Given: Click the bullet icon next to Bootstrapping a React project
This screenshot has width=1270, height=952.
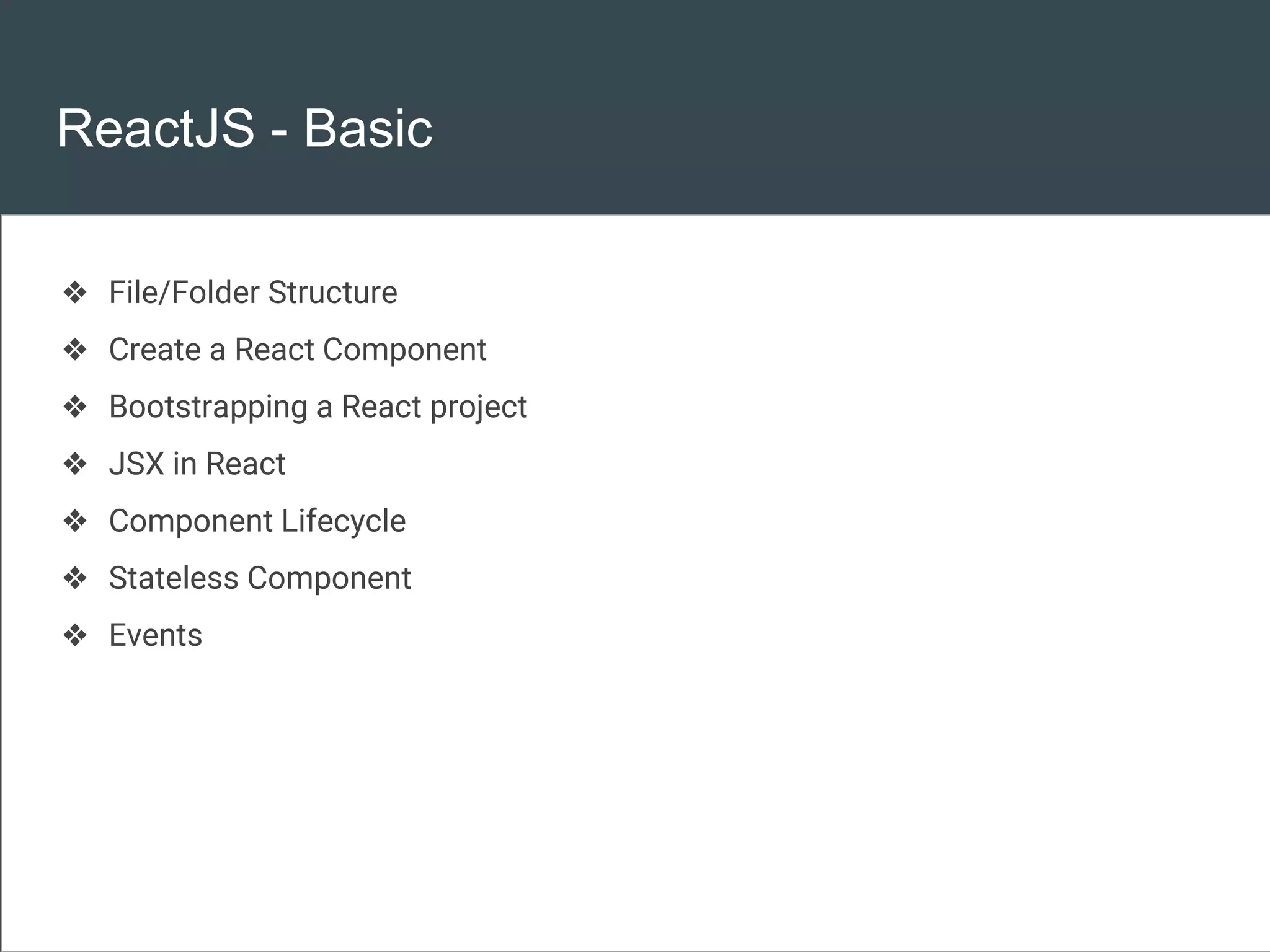Looking at the screenshot, I should (x=75, y=407).
